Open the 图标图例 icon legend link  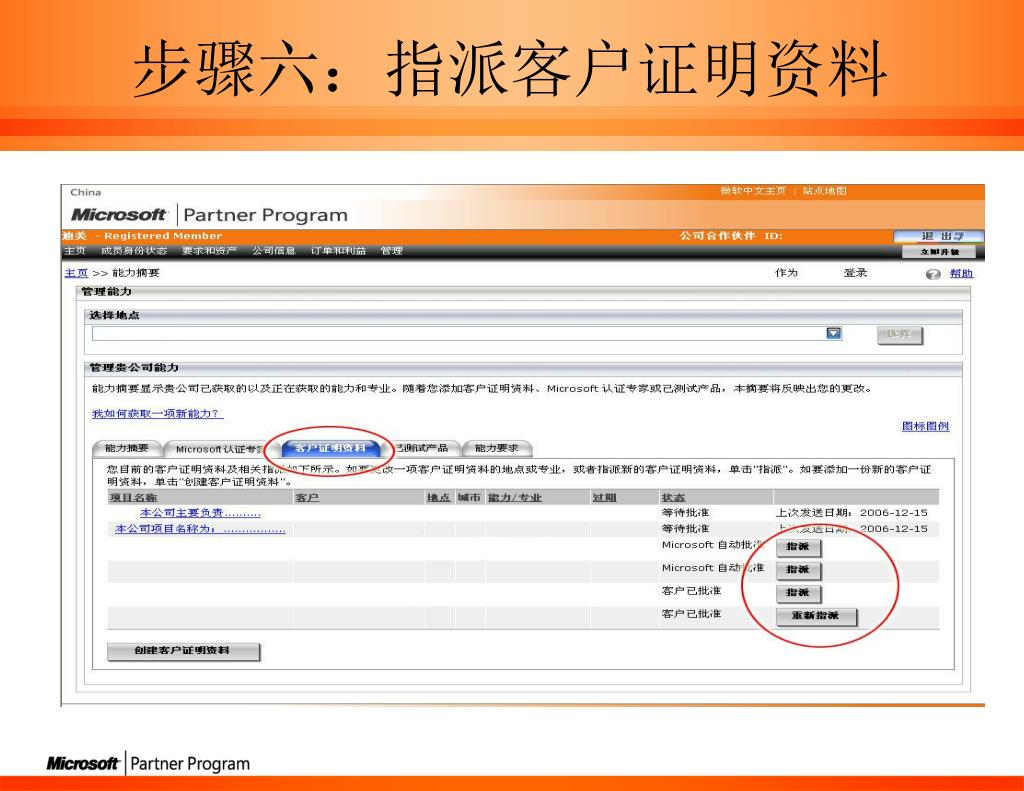[925, 426]
